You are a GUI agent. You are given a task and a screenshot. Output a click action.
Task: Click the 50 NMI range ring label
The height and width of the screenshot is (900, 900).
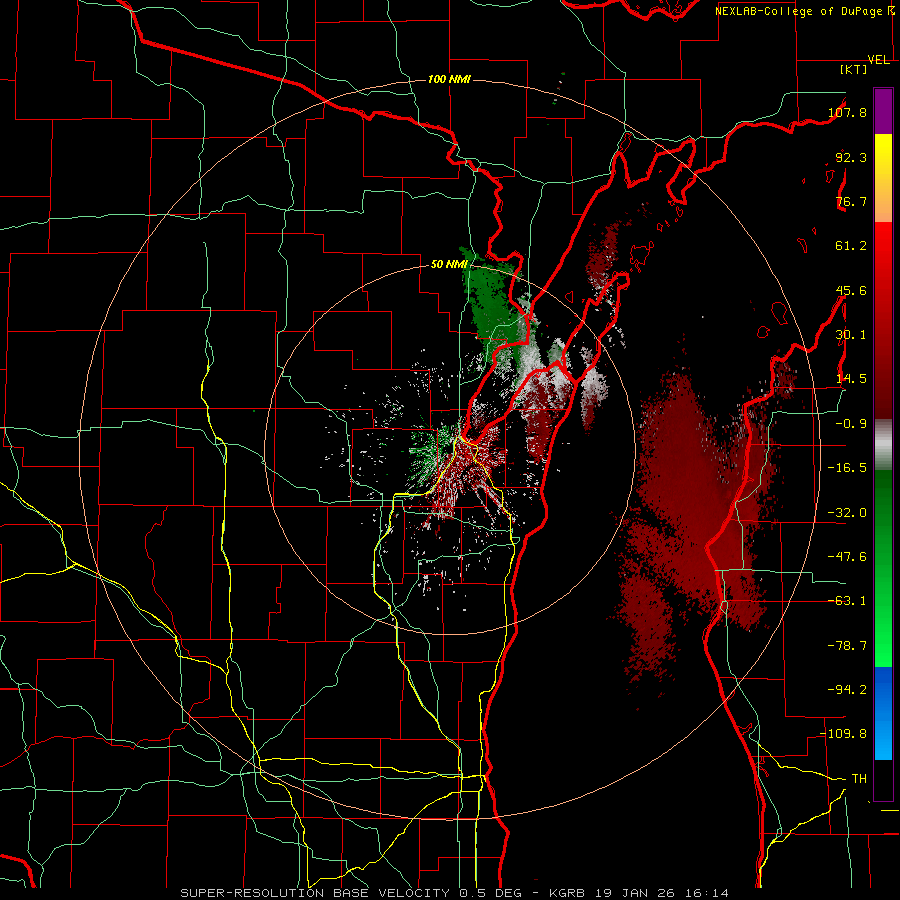click(449, 264)
